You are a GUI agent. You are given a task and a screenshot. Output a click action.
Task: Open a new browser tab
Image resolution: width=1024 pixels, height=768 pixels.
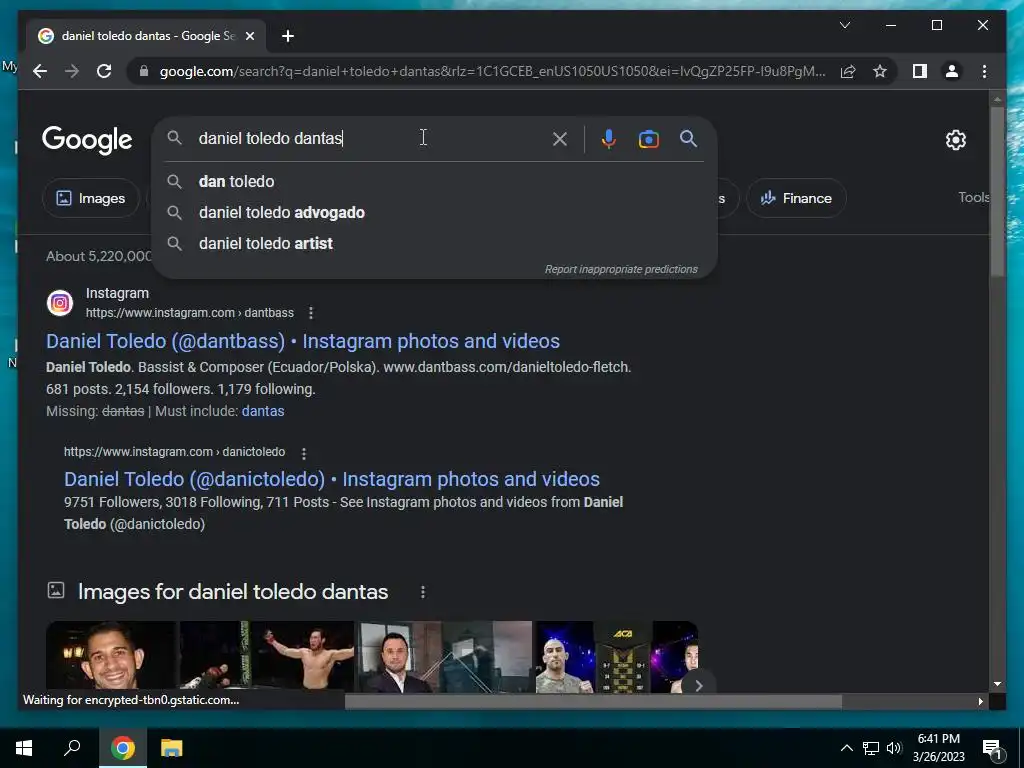click(288, 36)
